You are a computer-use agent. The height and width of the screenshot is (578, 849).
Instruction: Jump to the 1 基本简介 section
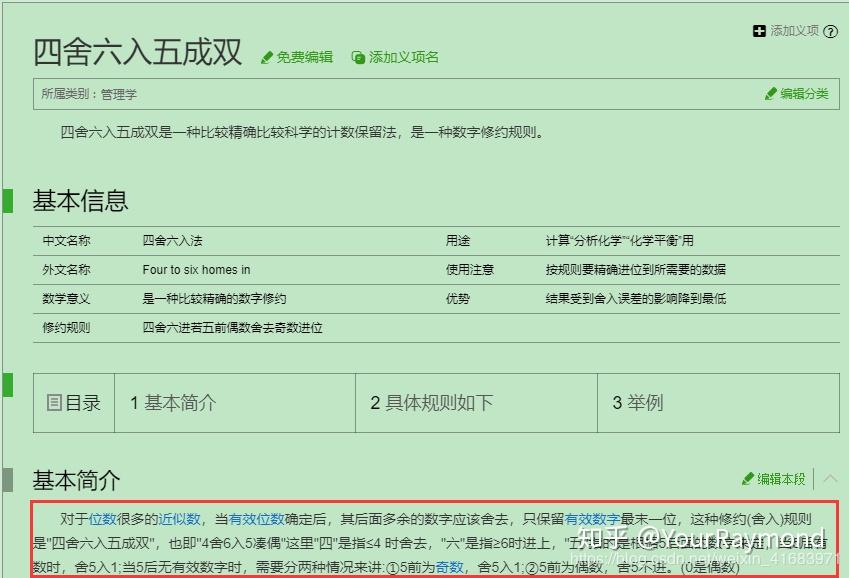tap(173, 402)
